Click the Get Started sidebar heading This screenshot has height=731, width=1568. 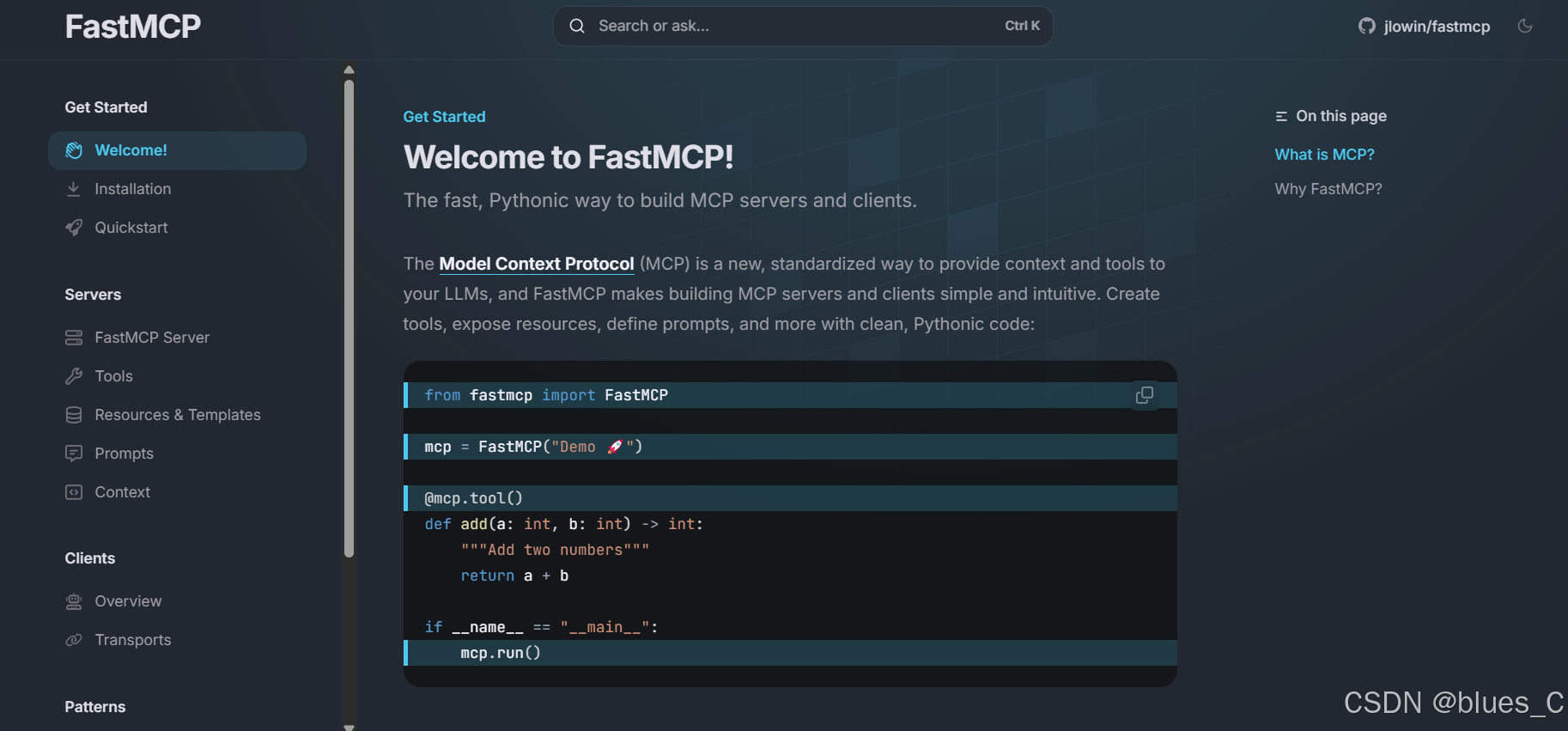coord(106,107)
